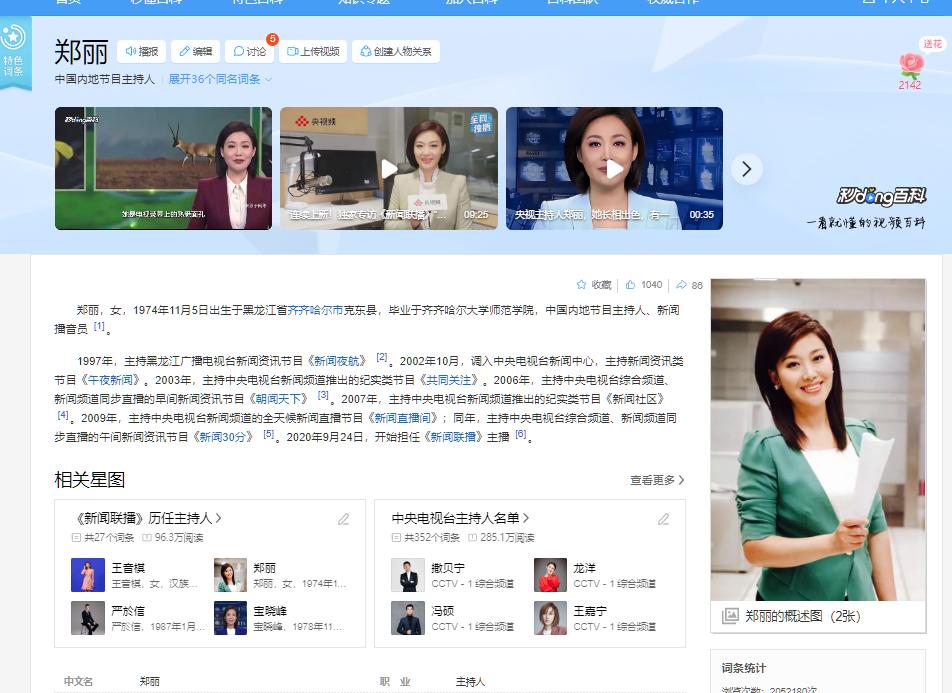
Task: Send a flower with the rose icon
Action: pos(911,64)
